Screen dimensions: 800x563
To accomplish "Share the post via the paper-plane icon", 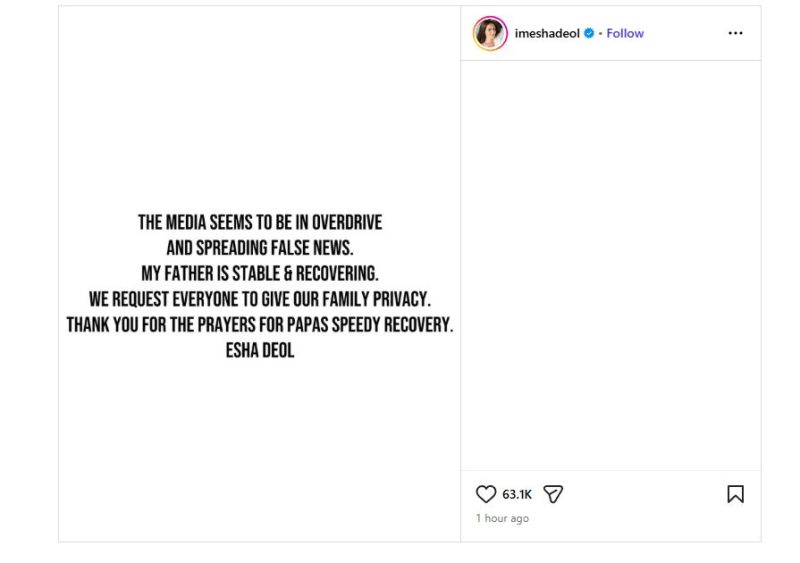I will (554, 494).
